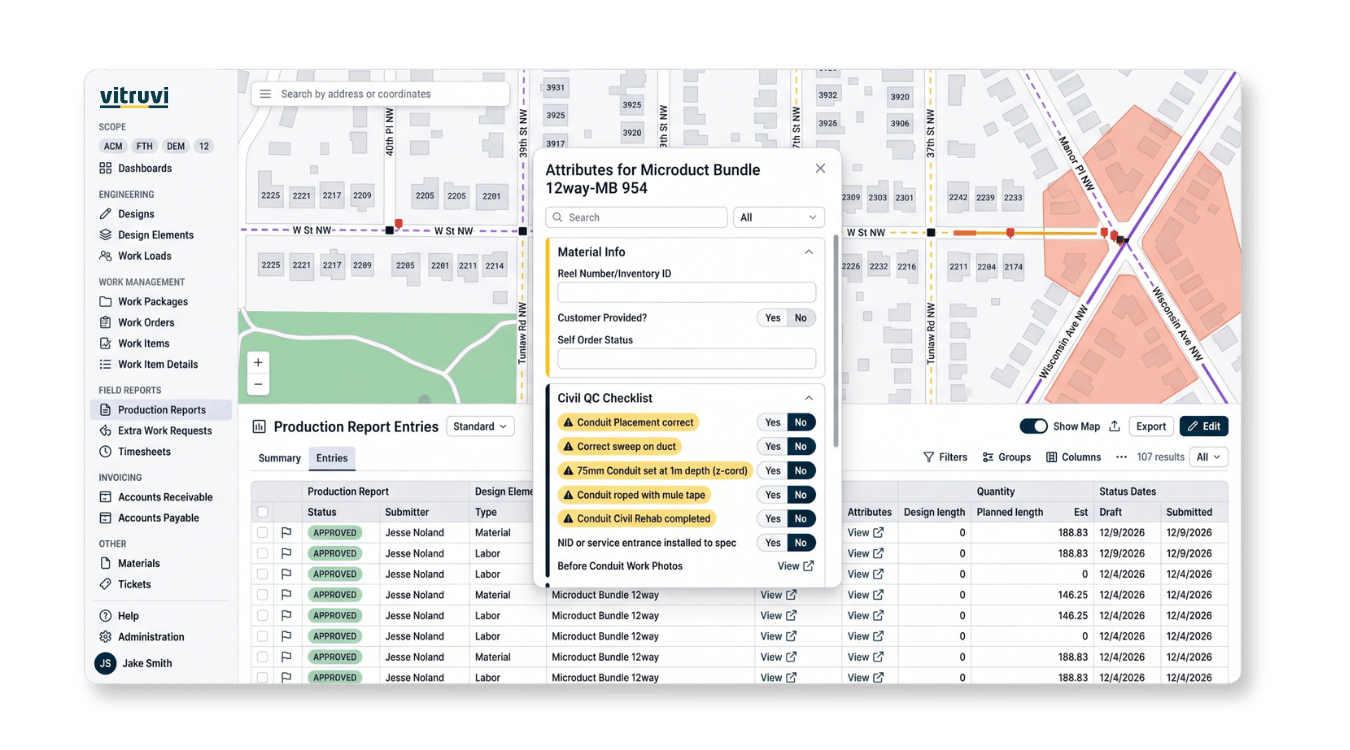Image resolution: width=1350 pixels, height=750 pixels.
Task: Zoom in on the map
Action: (258, 363)
